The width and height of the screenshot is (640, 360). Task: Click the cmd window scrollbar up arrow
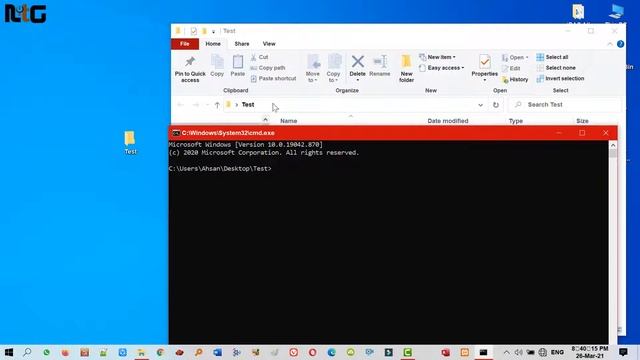(x=613, y=145)
